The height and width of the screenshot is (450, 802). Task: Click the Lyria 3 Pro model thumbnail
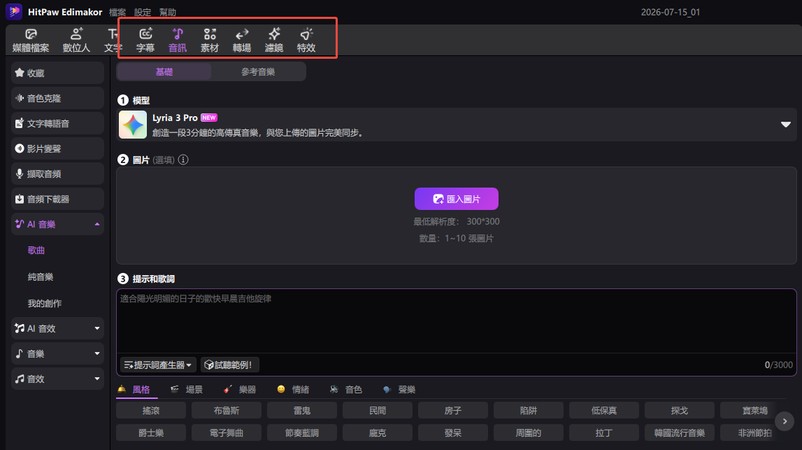pos(133,125)
